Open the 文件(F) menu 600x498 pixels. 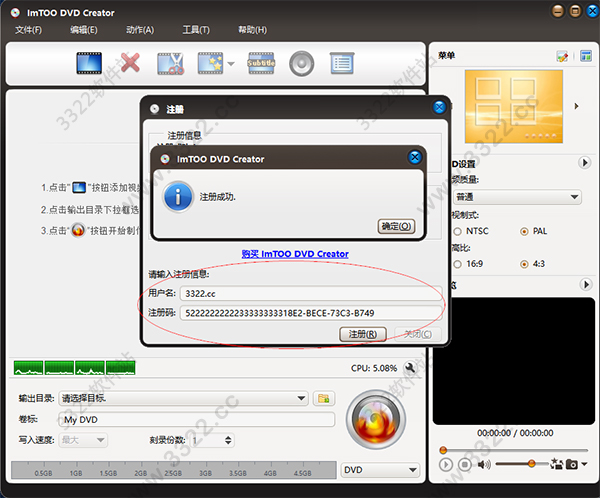(28, 30)
